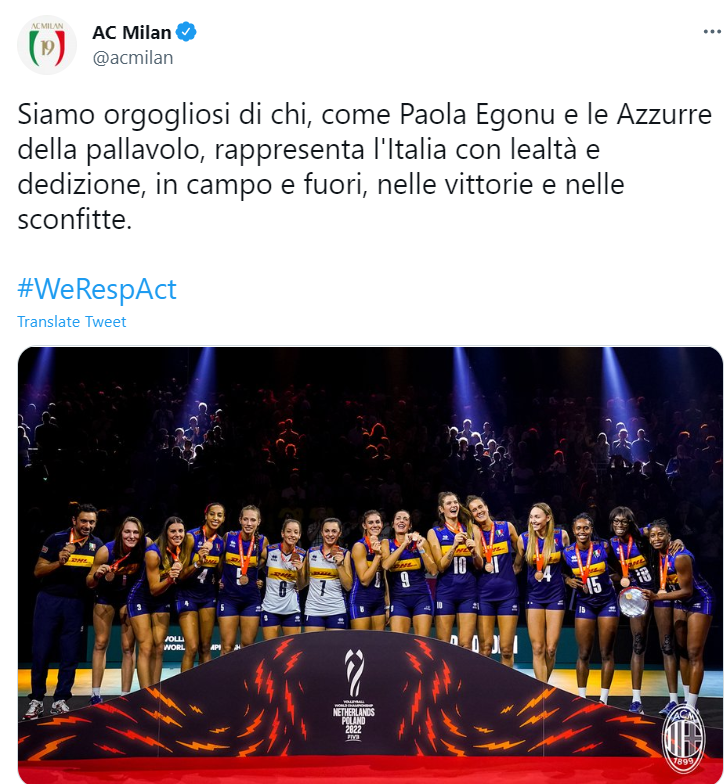Open the #WeRespAct hashtag
This screenshot has height=784, width=724.
tap(97, 288)
